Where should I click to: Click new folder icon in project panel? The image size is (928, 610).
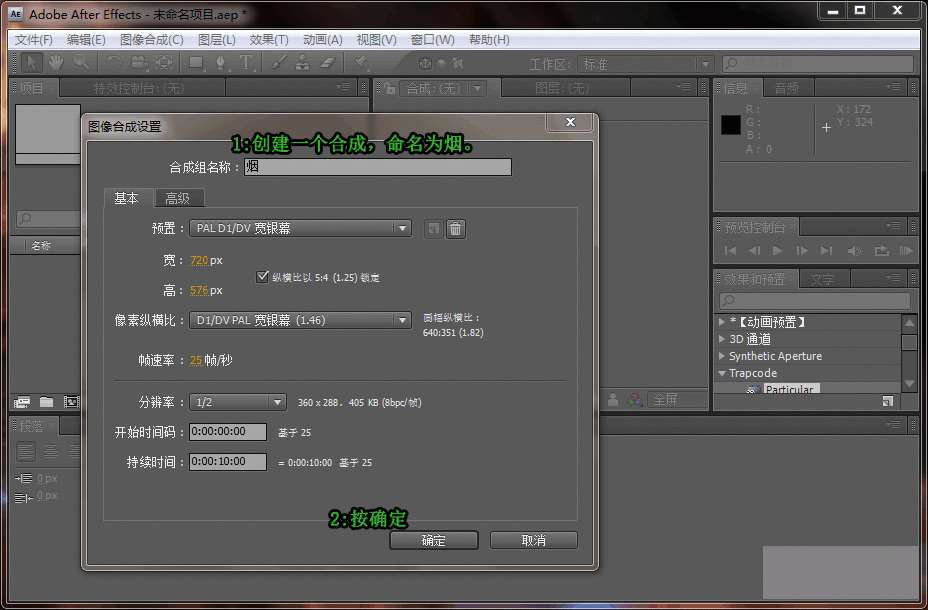click(46, 402)
